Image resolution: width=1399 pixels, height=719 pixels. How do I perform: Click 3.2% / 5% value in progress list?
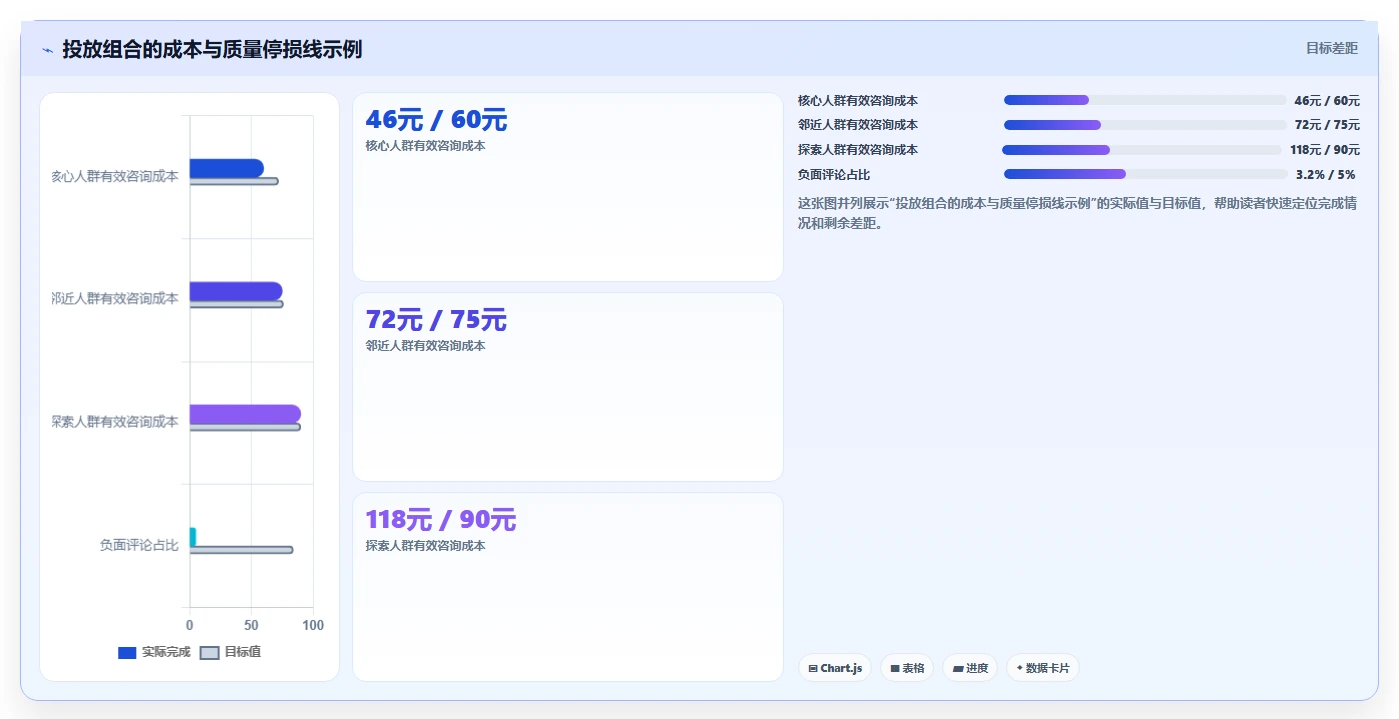tap(1325, 175)
